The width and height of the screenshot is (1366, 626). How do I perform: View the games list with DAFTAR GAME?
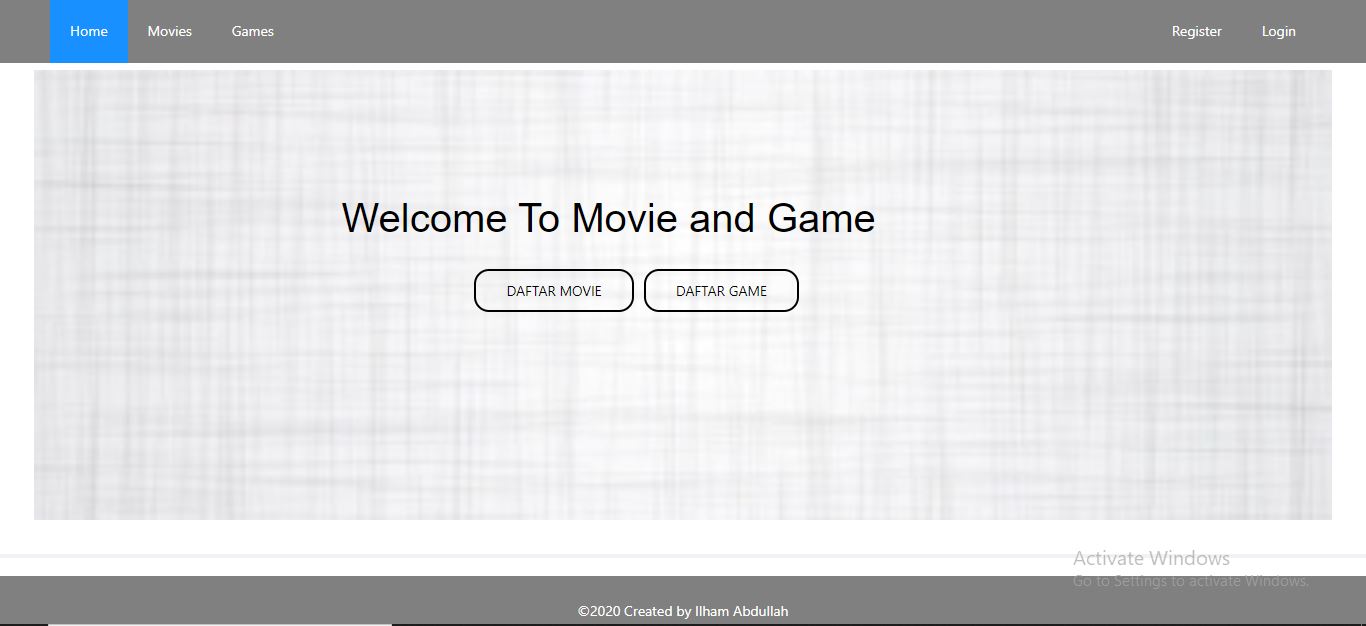721,290
